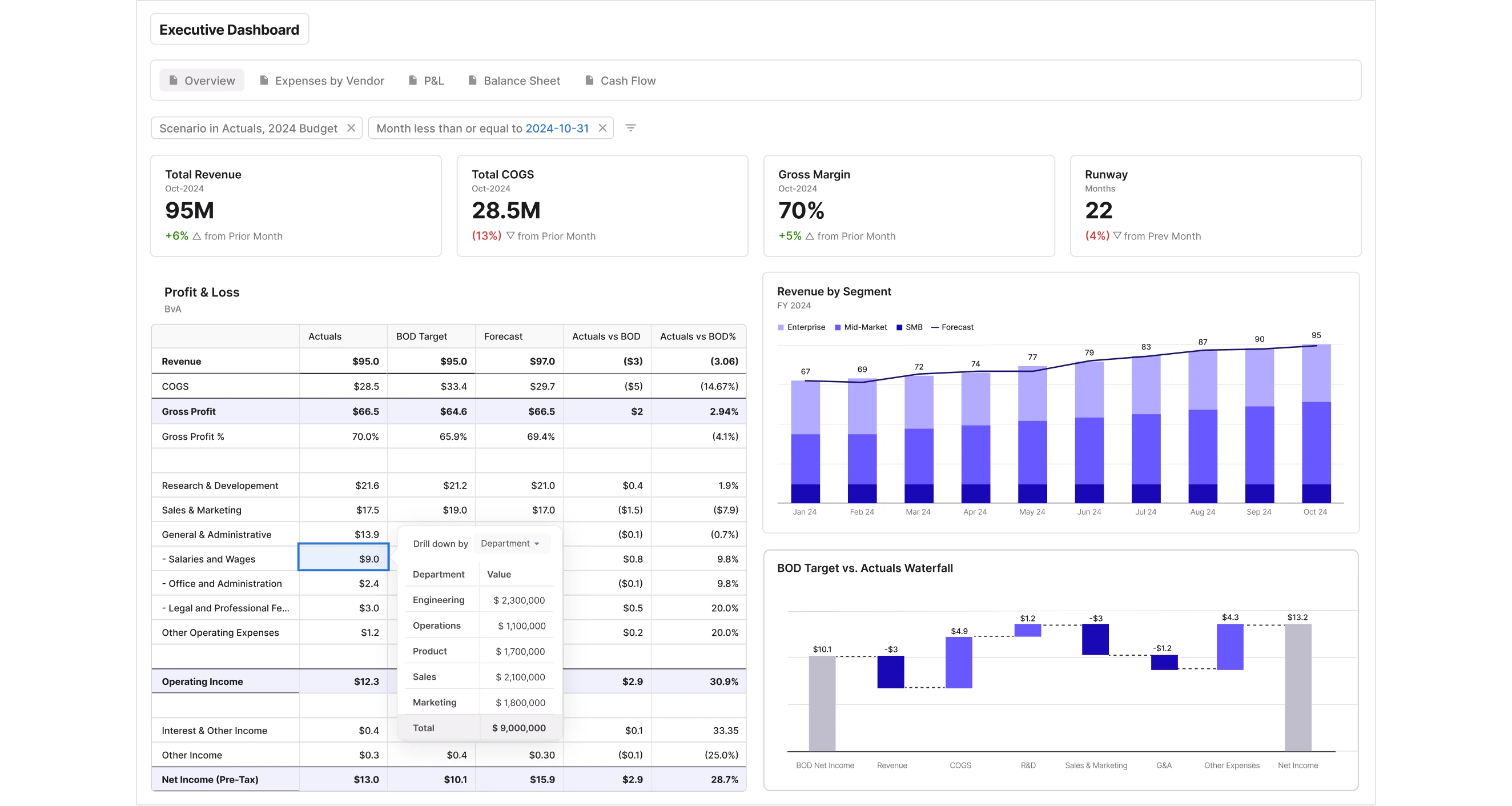Image resolution: width=1512 pixels, height=806 pixels.
Task: Click the Actuals column header
Action: click(x=343, y=336)
